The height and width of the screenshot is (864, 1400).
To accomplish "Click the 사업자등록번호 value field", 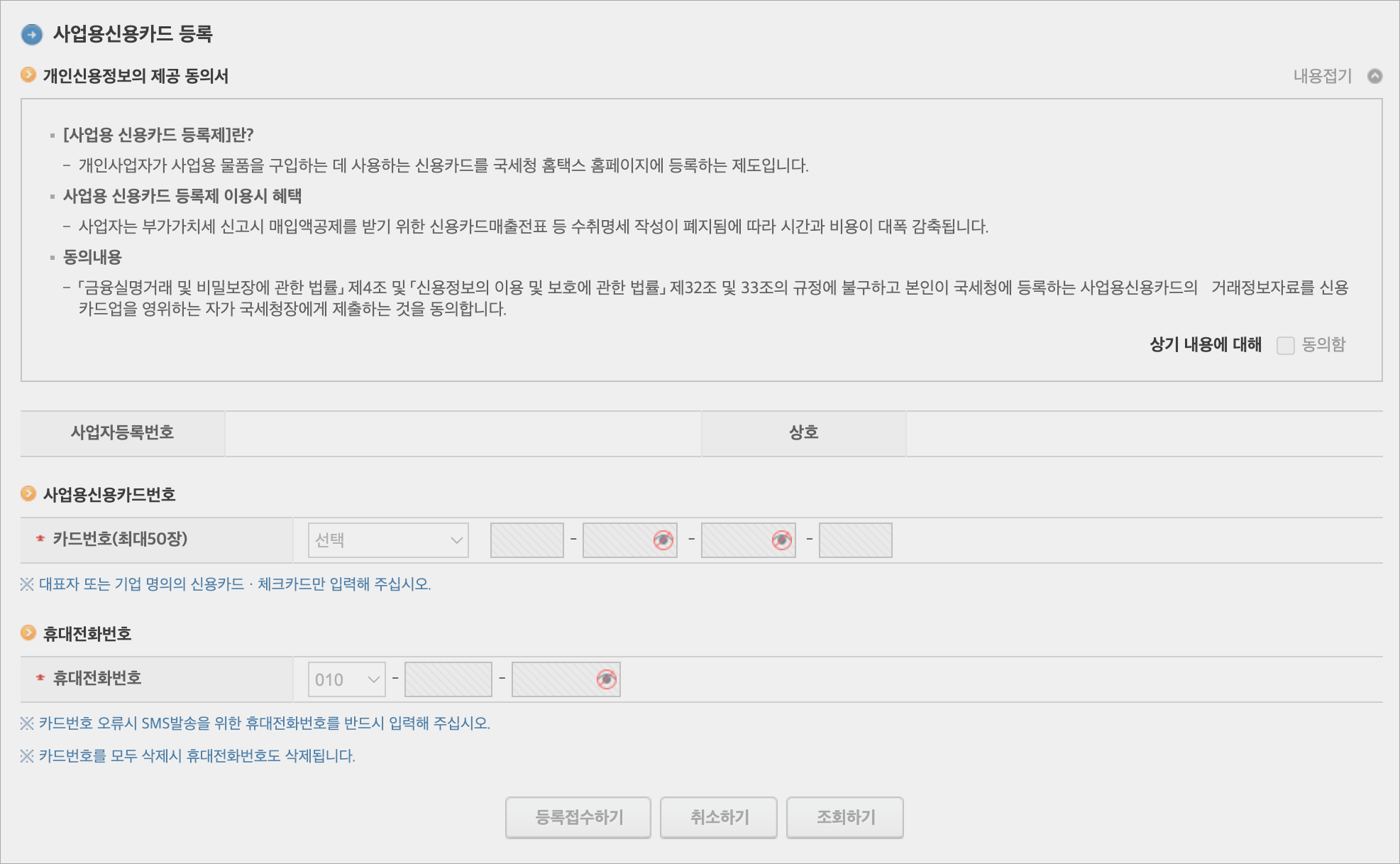I will pos(463,433).
